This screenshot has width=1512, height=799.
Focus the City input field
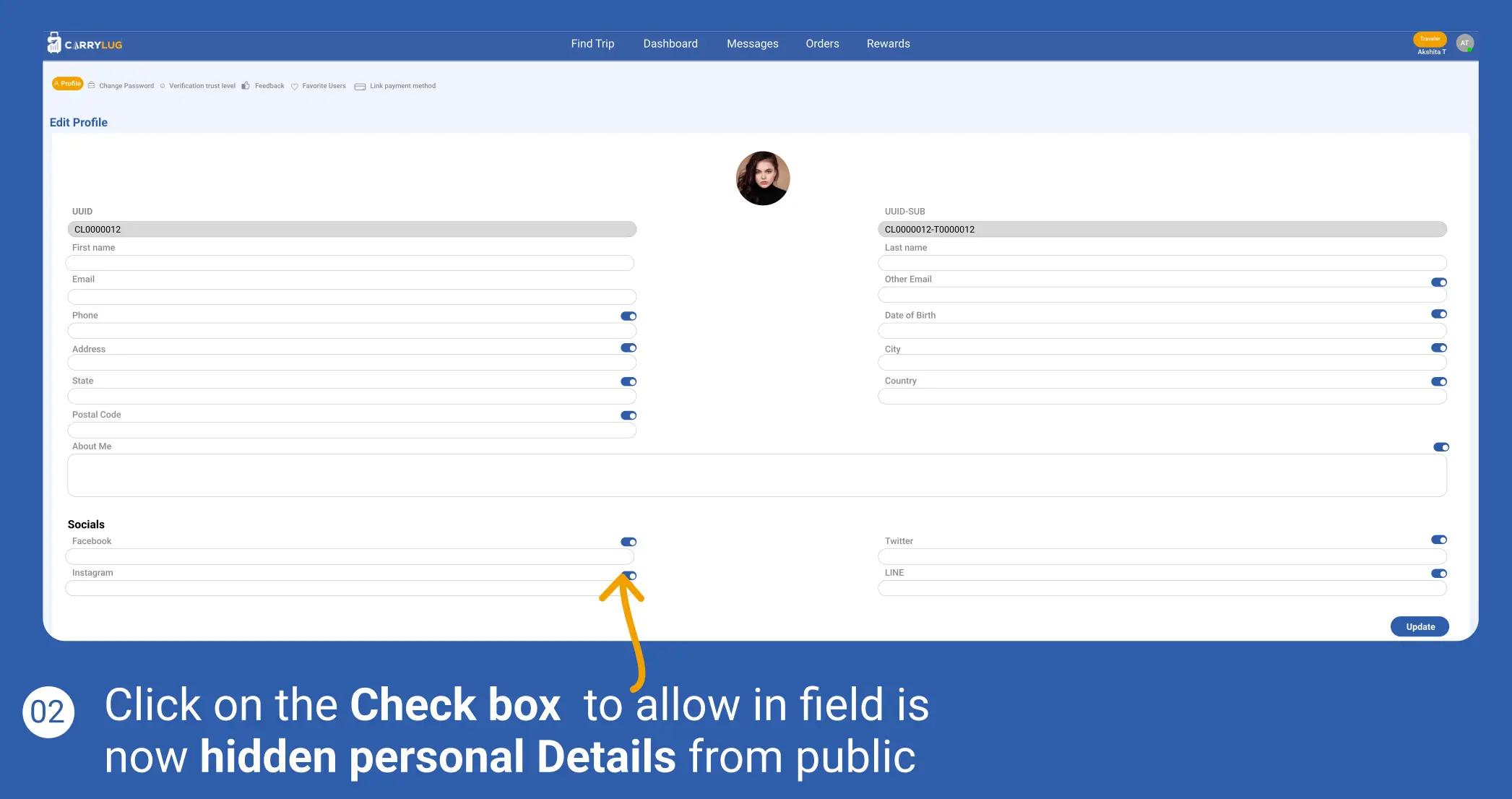[1162, 363]
